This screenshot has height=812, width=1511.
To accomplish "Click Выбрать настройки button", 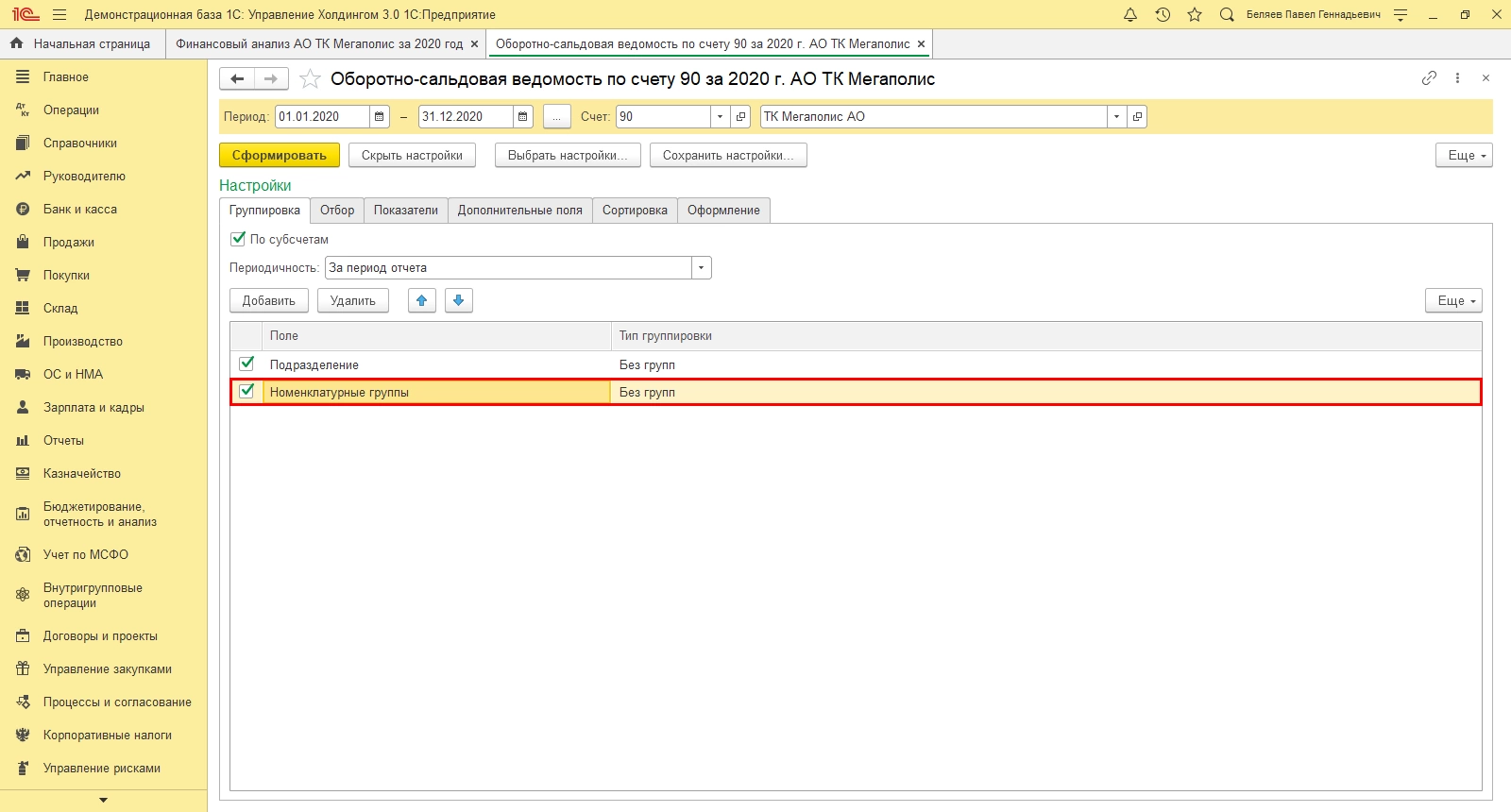I will pos(568,156).
